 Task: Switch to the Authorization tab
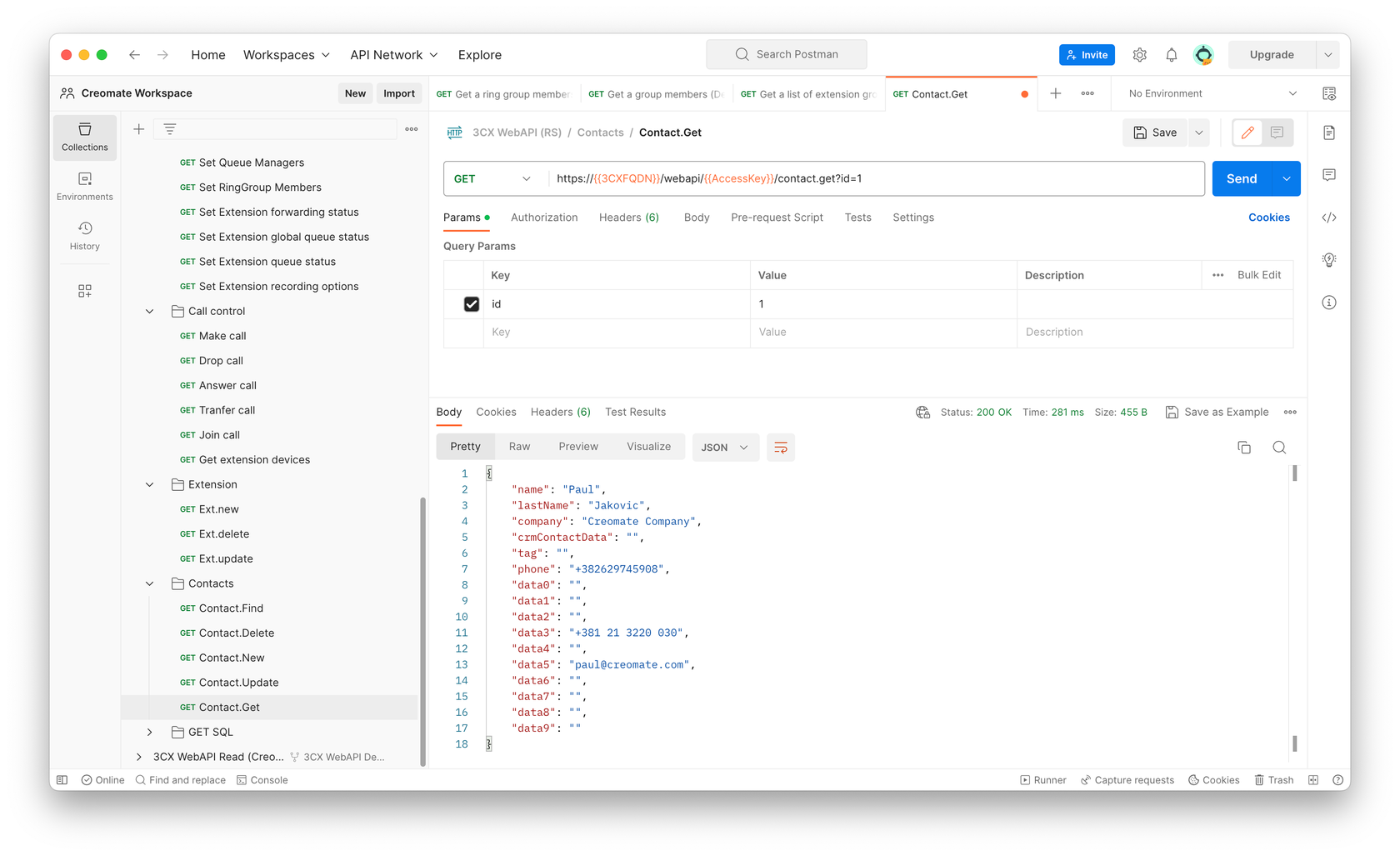tap(544, 218)
